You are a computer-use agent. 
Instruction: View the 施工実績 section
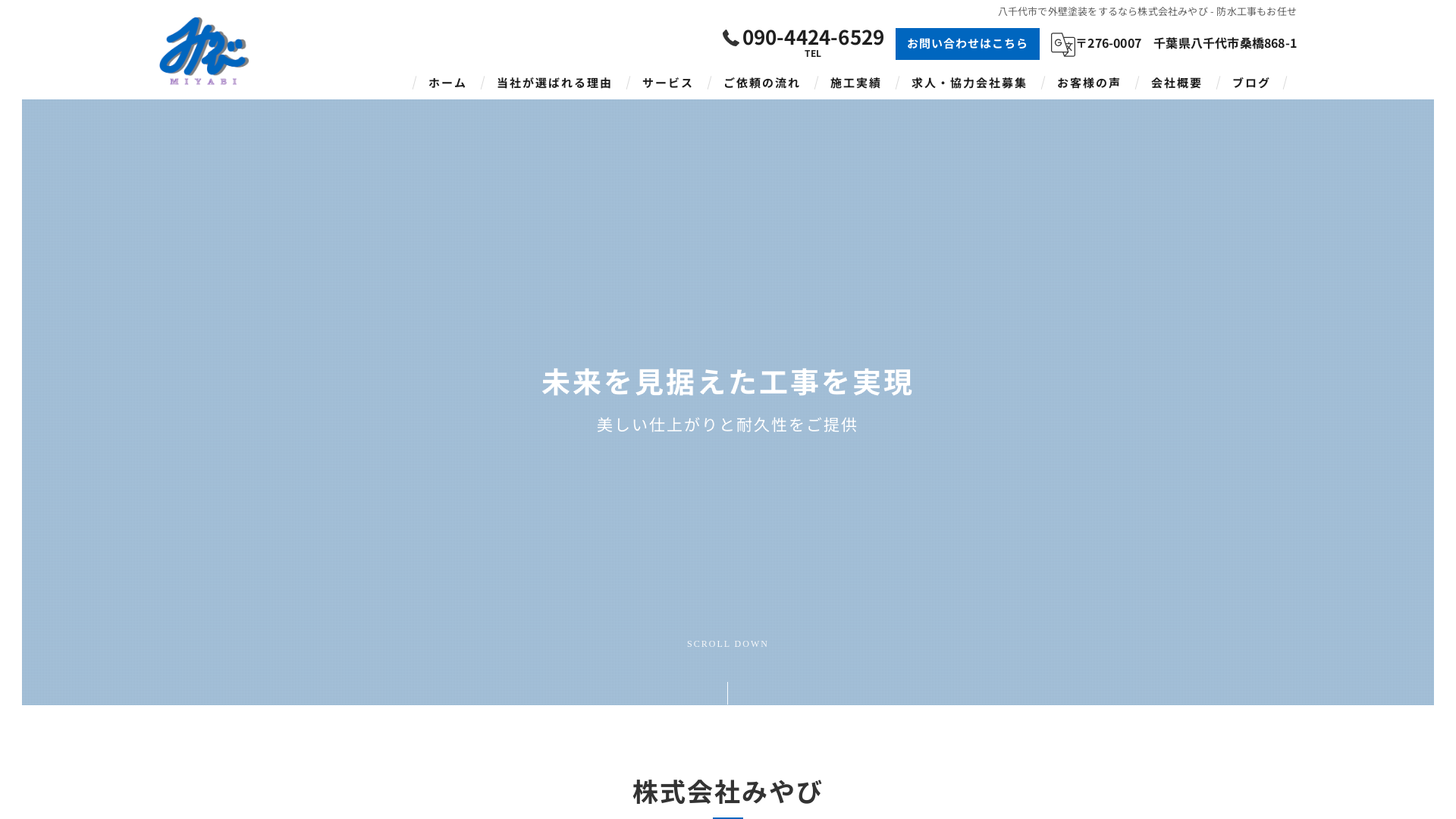click(855, 83)
